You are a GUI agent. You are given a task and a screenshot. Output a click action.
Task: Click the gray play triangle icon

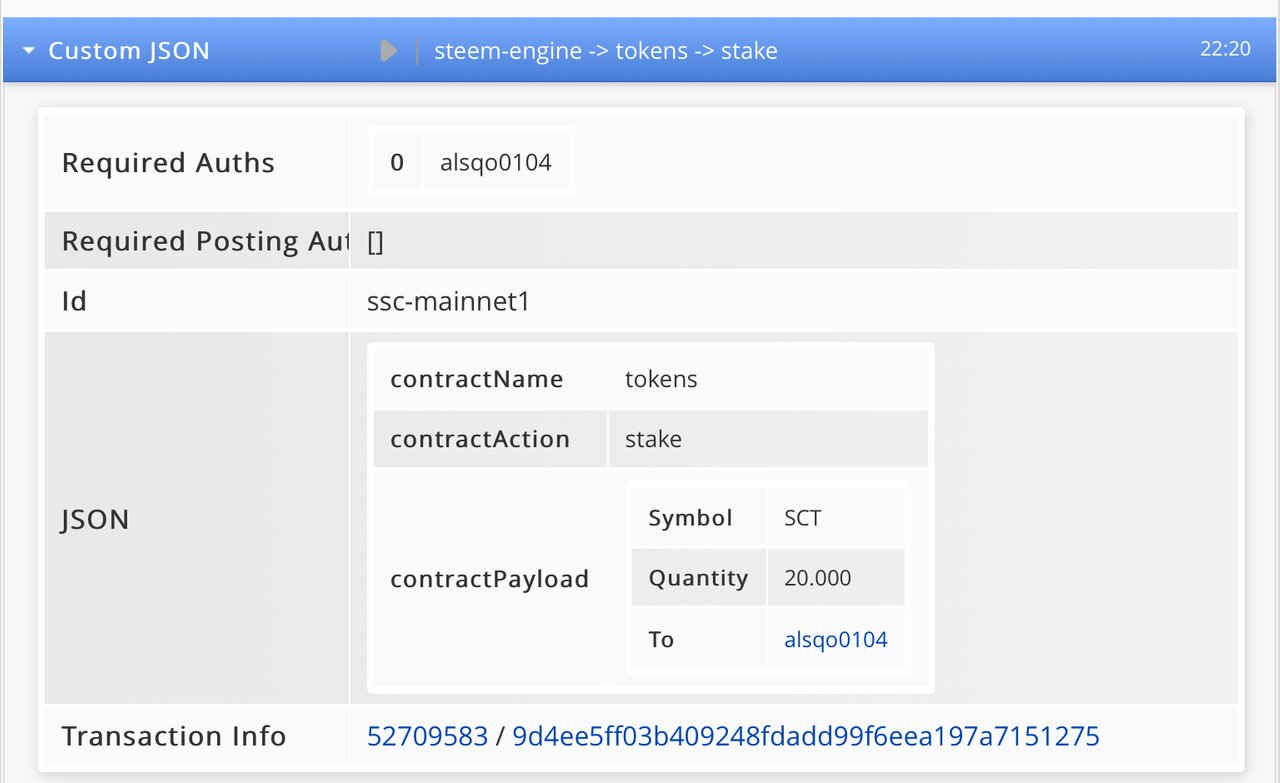[x=389, y=50]
